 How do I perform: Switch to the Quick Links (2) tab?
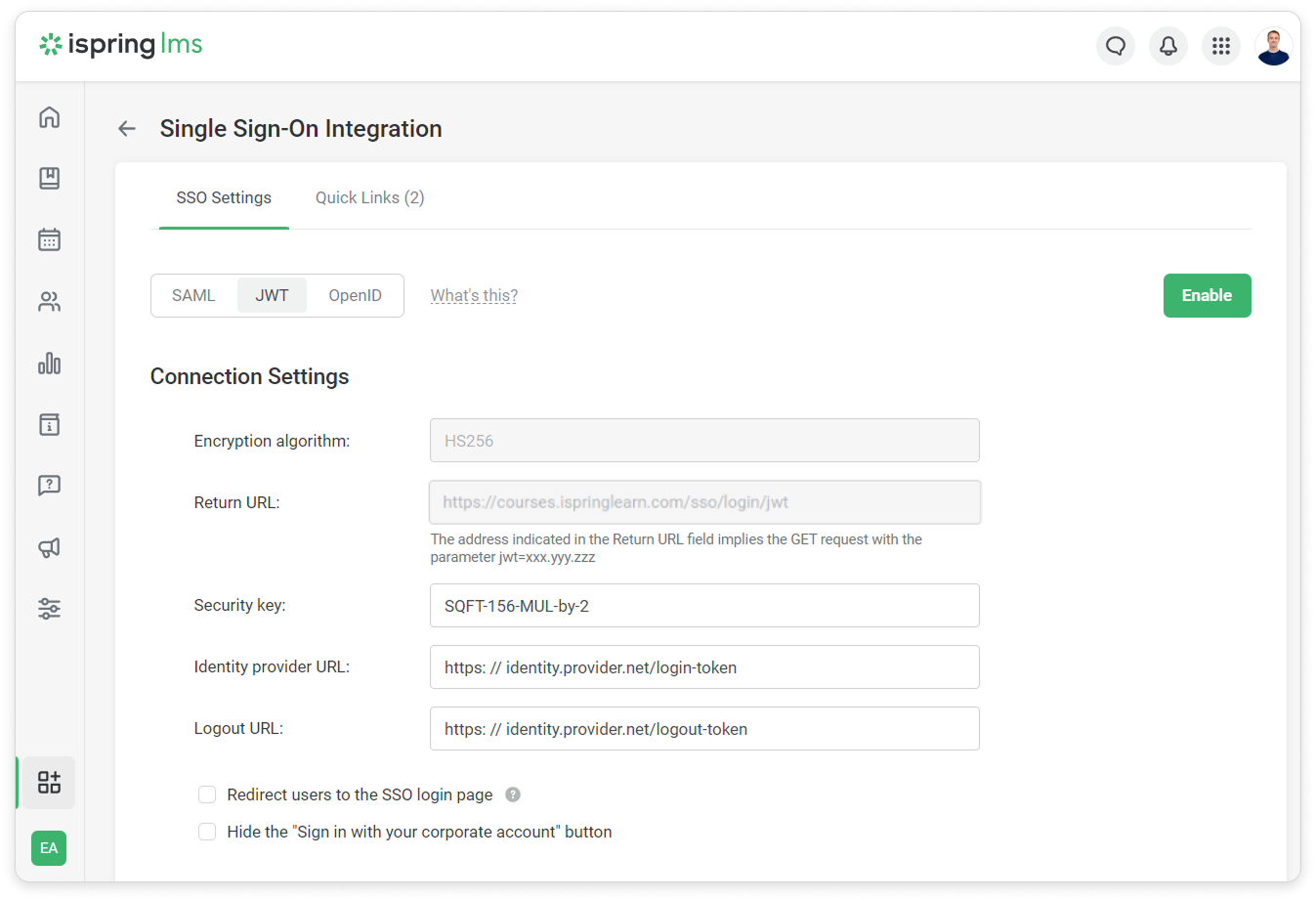[369, 197]
